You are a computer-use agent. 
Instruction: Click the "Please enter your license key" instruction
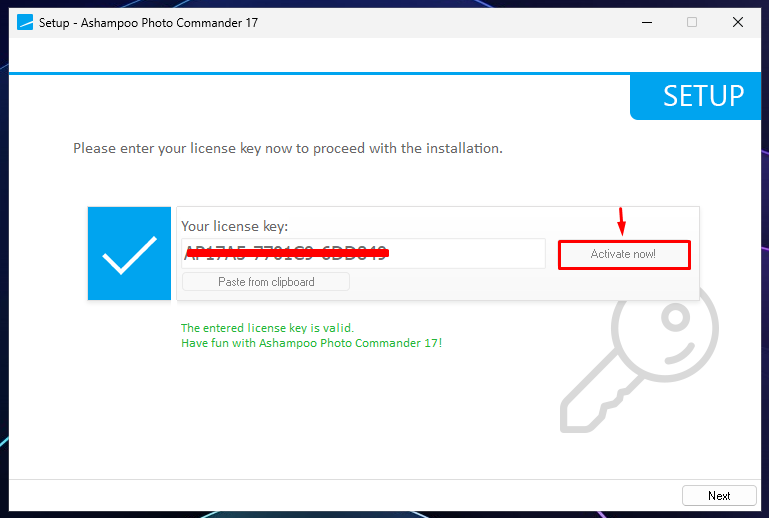coord(288,148)
